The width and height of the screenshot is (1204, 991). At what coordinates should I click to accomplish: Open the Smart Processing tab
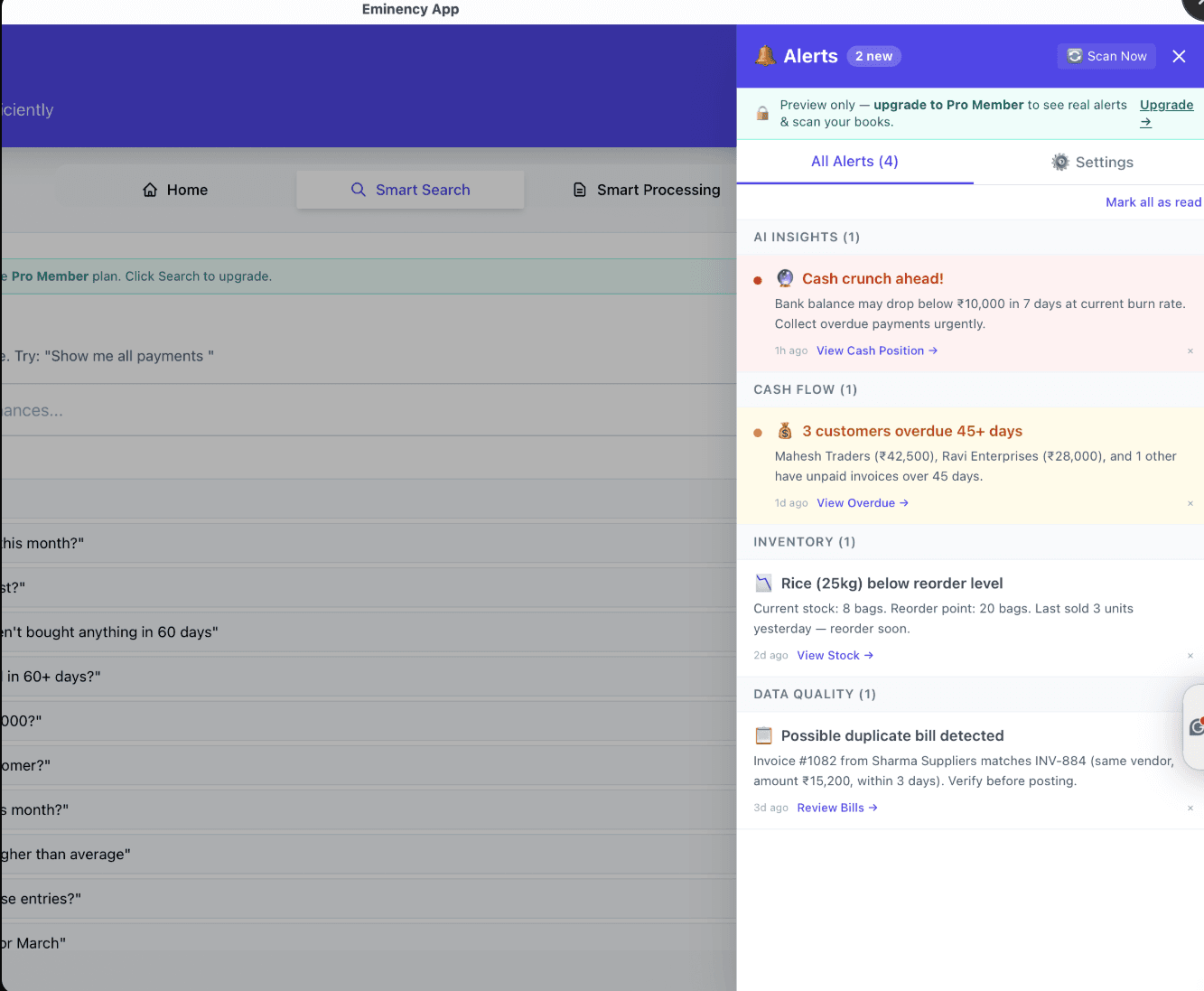(647, 190)
